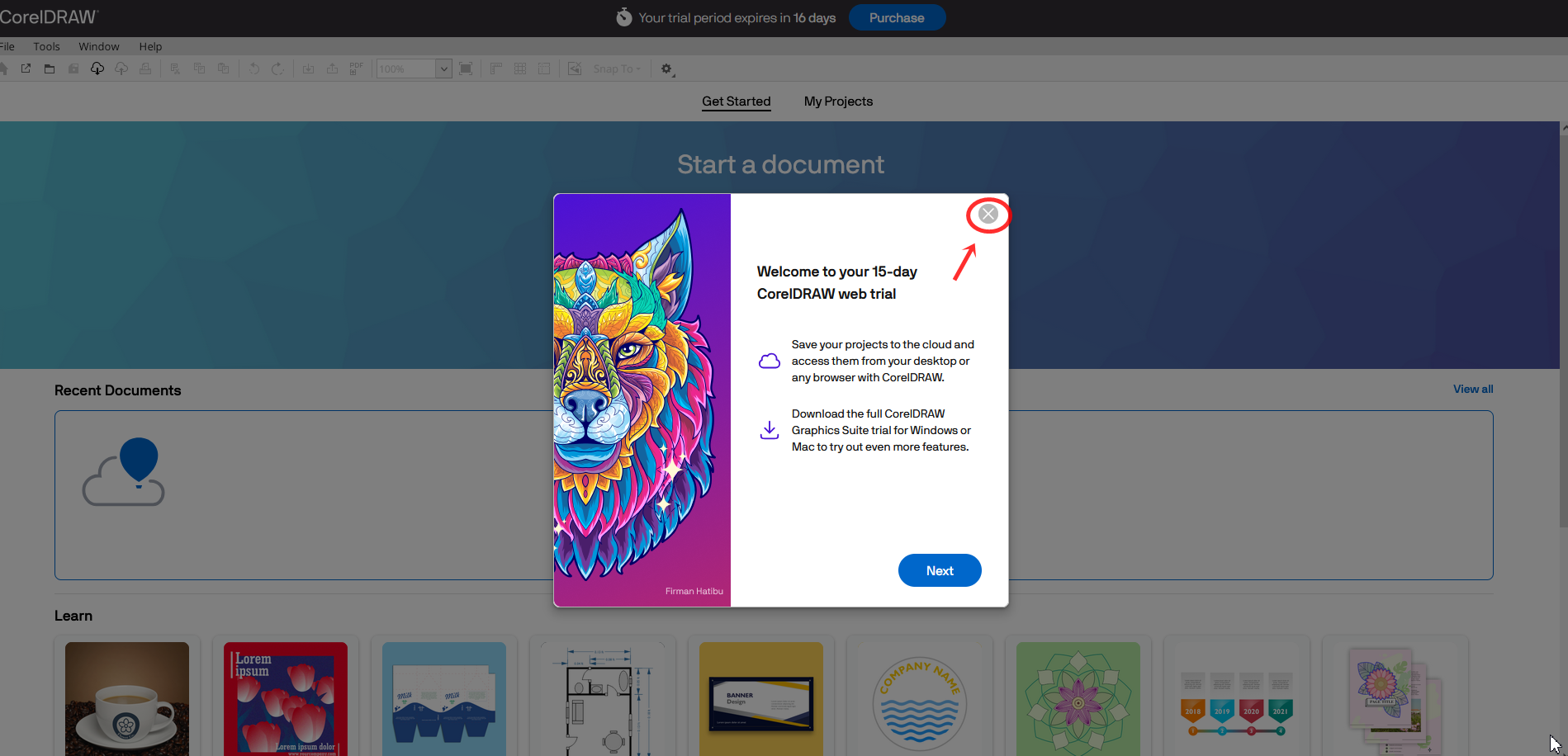Click the cloud download toolbar icon
This screenshot has height=756, width=1568.
(x=97, y=69)
